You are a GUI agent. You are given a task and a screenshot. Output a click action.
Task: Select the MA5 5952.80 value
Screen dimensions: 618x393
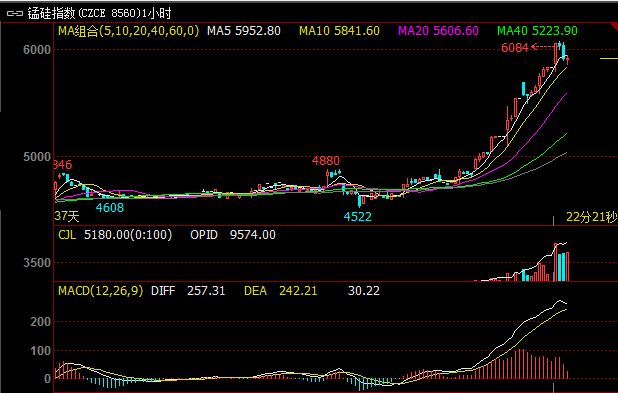click(x=244, y=31)
